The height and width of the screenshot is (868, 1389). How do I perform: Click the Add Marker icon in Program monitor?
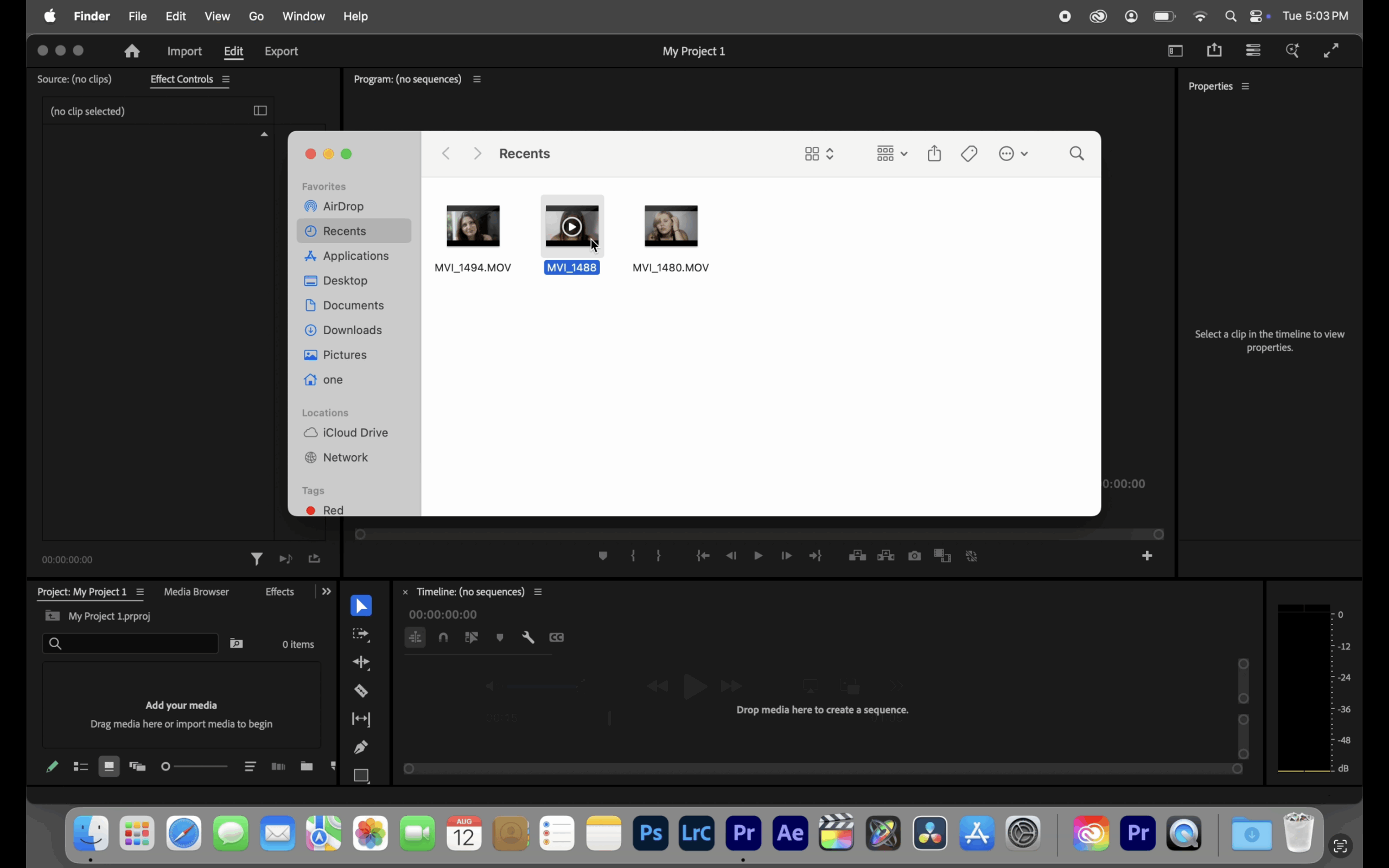pyautogui.click(x=603, y=556)
